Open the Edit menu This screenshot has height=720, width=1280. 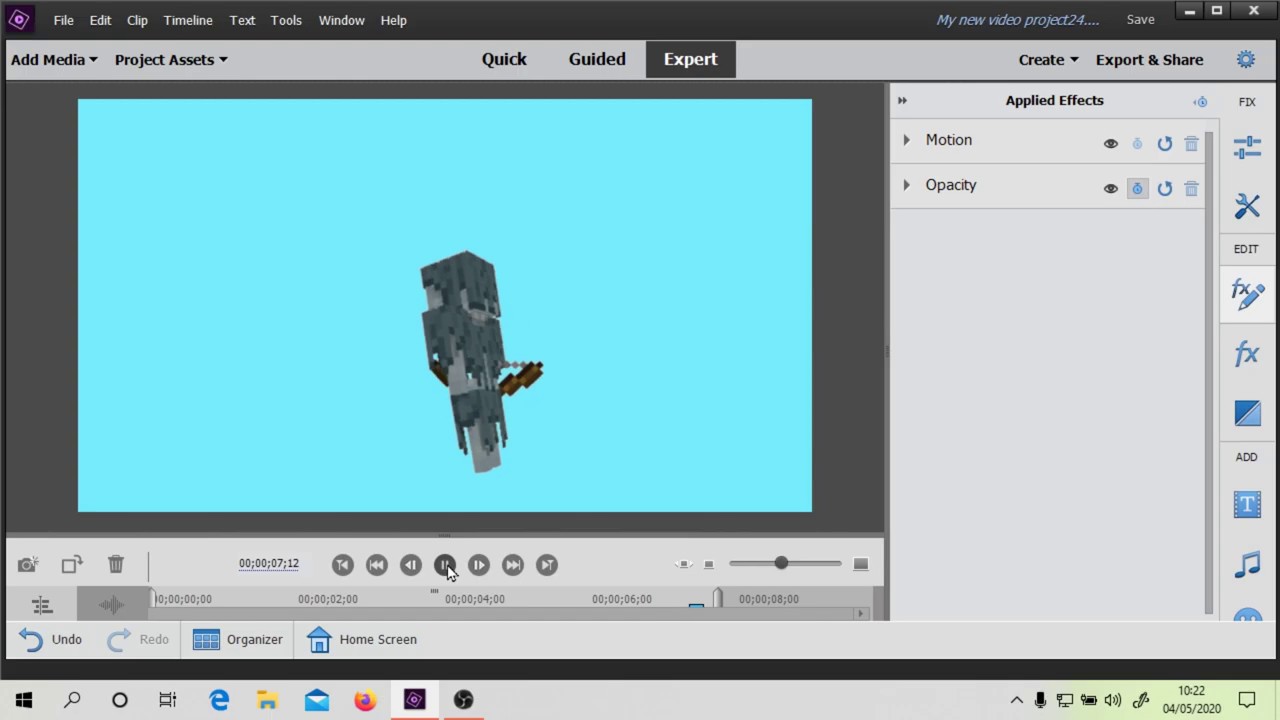tap(100, 20)
